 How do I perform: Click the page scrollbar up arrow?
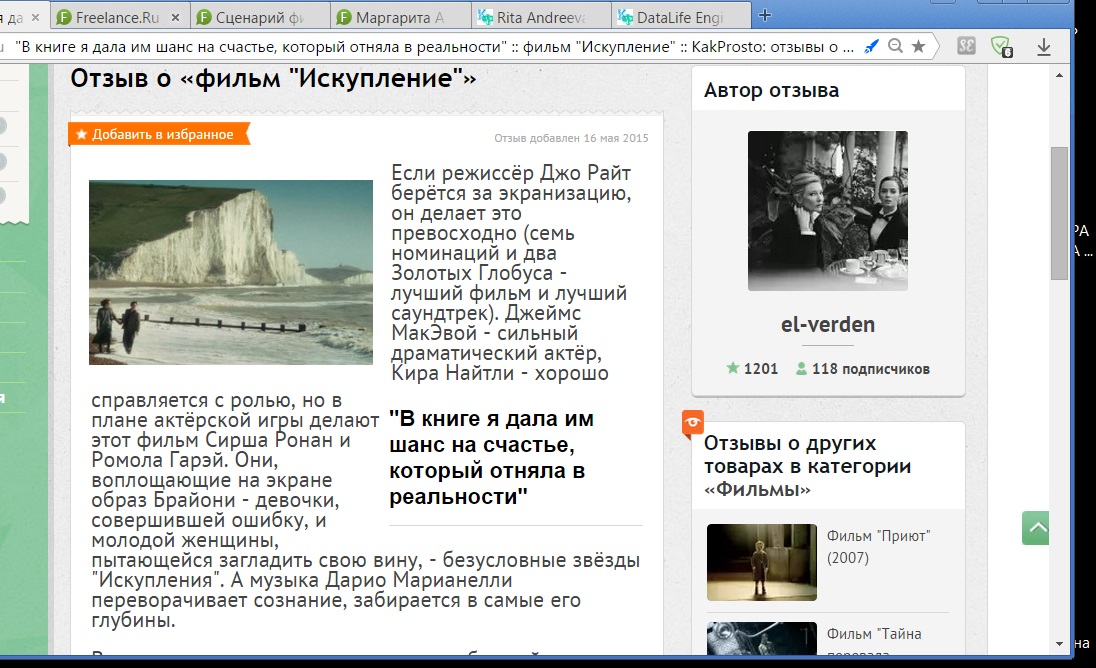(x=1060, y=75)
